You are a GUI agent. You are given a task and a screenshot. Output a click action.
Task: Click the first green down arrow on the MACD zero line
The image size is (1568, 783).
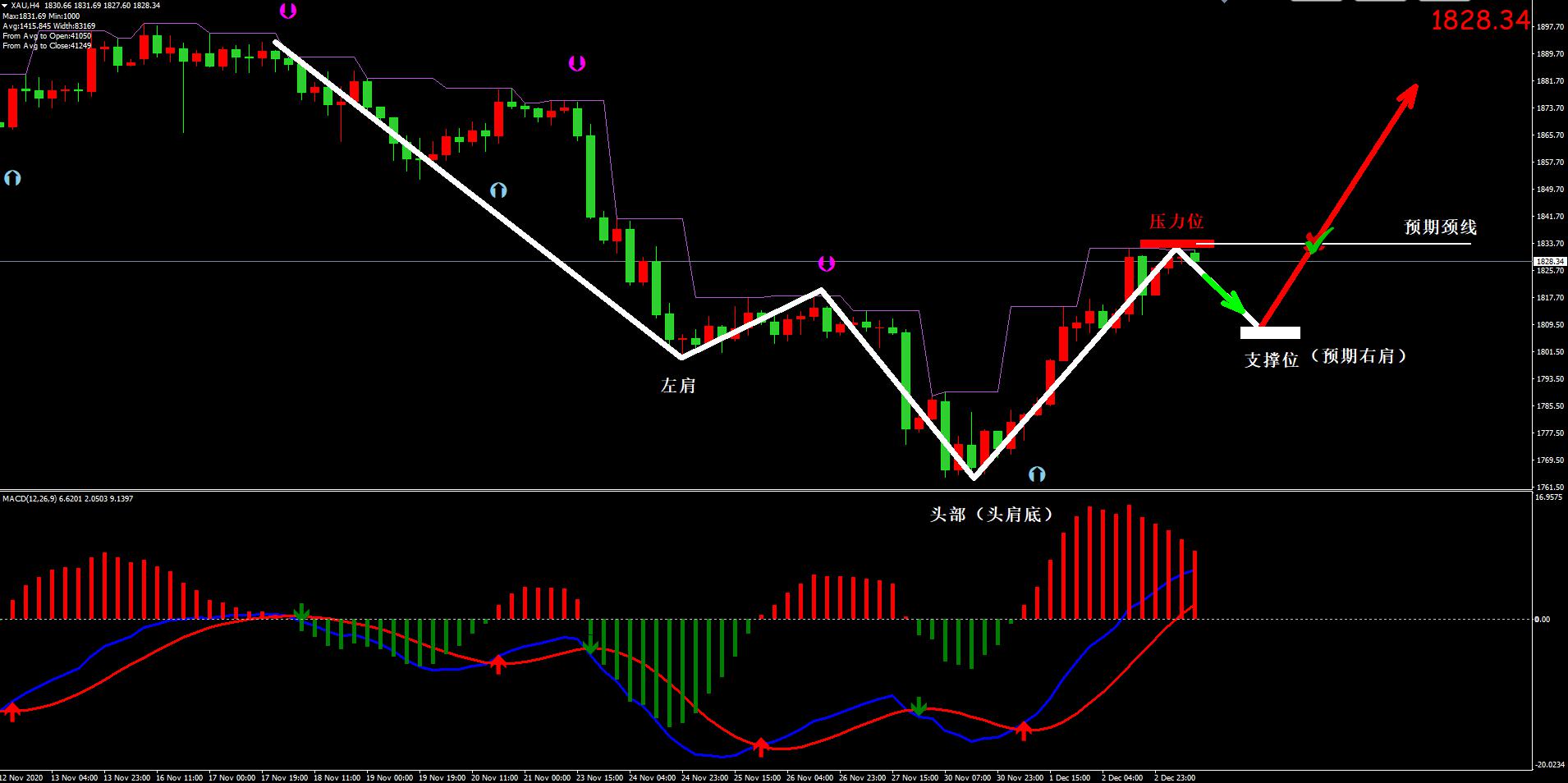click(x=302, y=613)
